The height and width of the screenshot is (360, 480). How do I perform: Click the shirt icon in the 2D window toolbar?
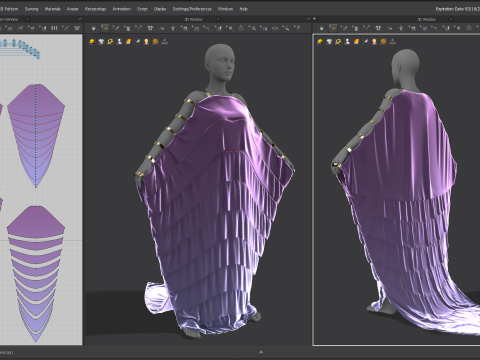[77, 28]
